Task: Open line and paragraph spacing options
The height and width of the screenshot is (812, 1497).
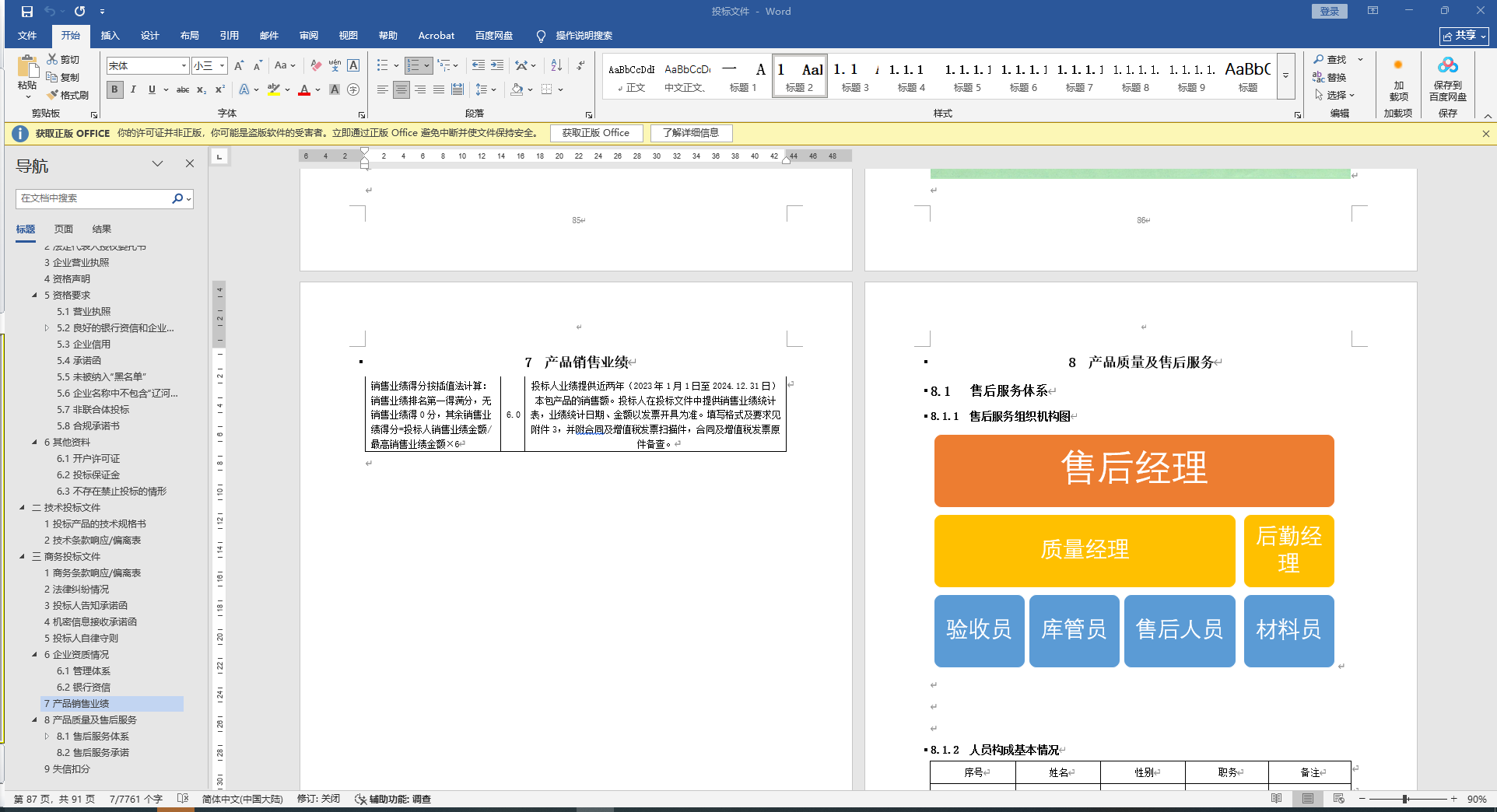Action: 486,89
